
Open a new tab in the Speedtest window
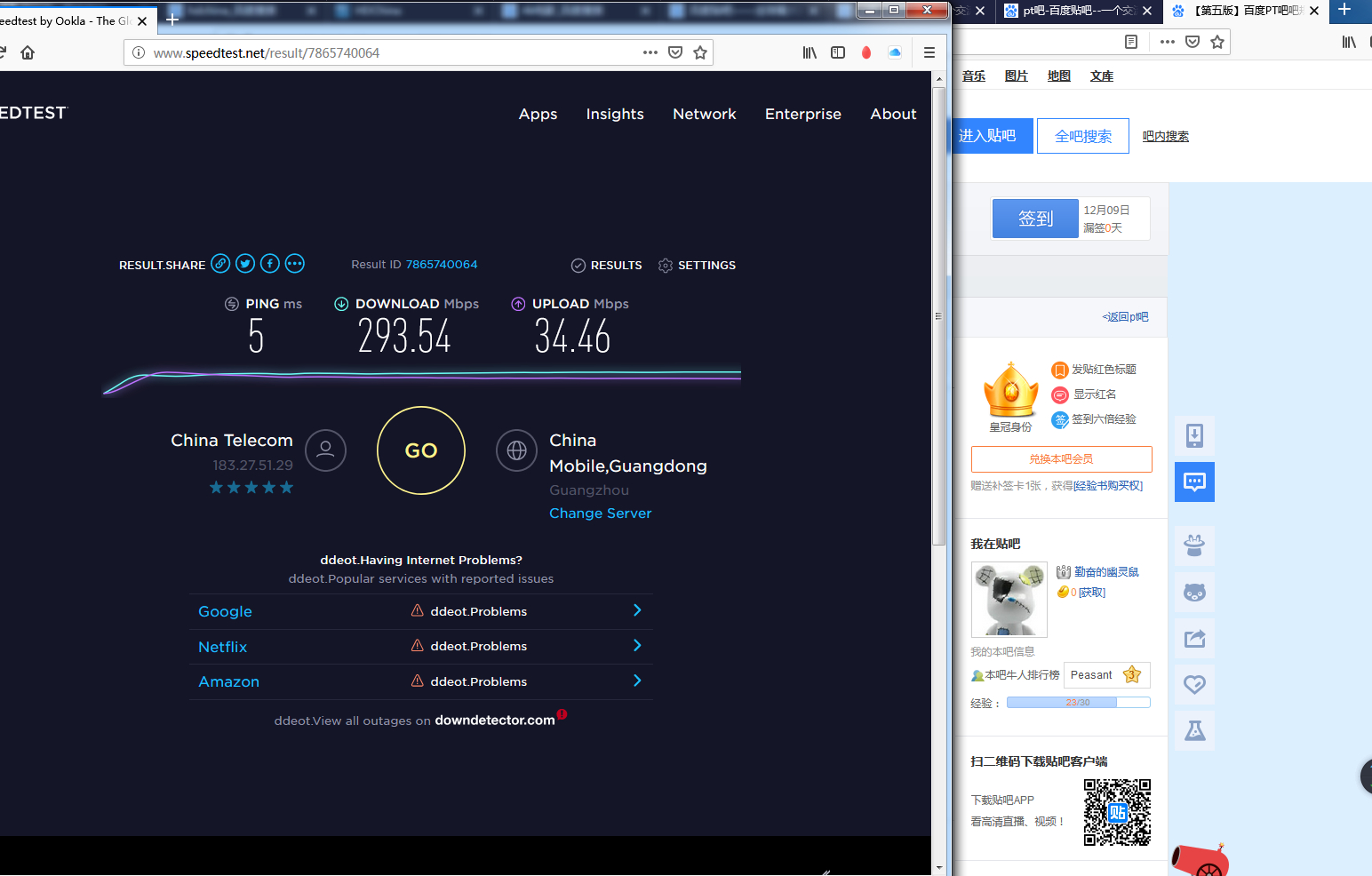point(172,19)
